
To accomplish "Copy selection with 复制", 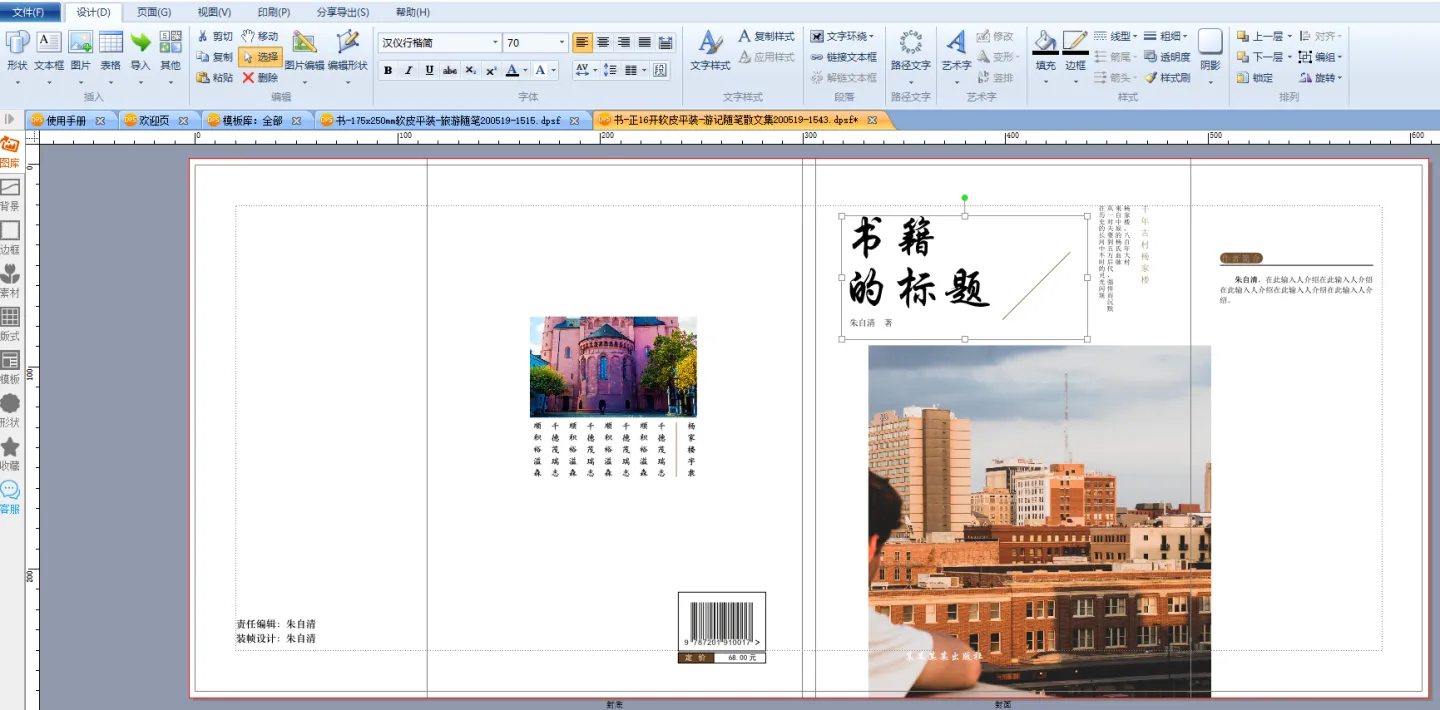I will pos(214,57).
